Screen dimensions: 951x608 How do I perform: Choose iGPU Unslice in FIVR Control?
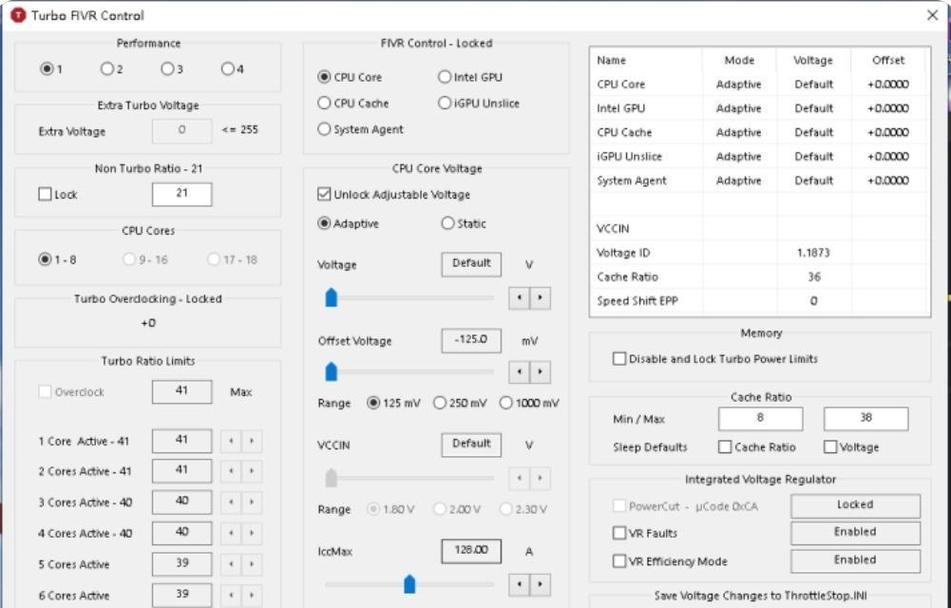[445, 103]
